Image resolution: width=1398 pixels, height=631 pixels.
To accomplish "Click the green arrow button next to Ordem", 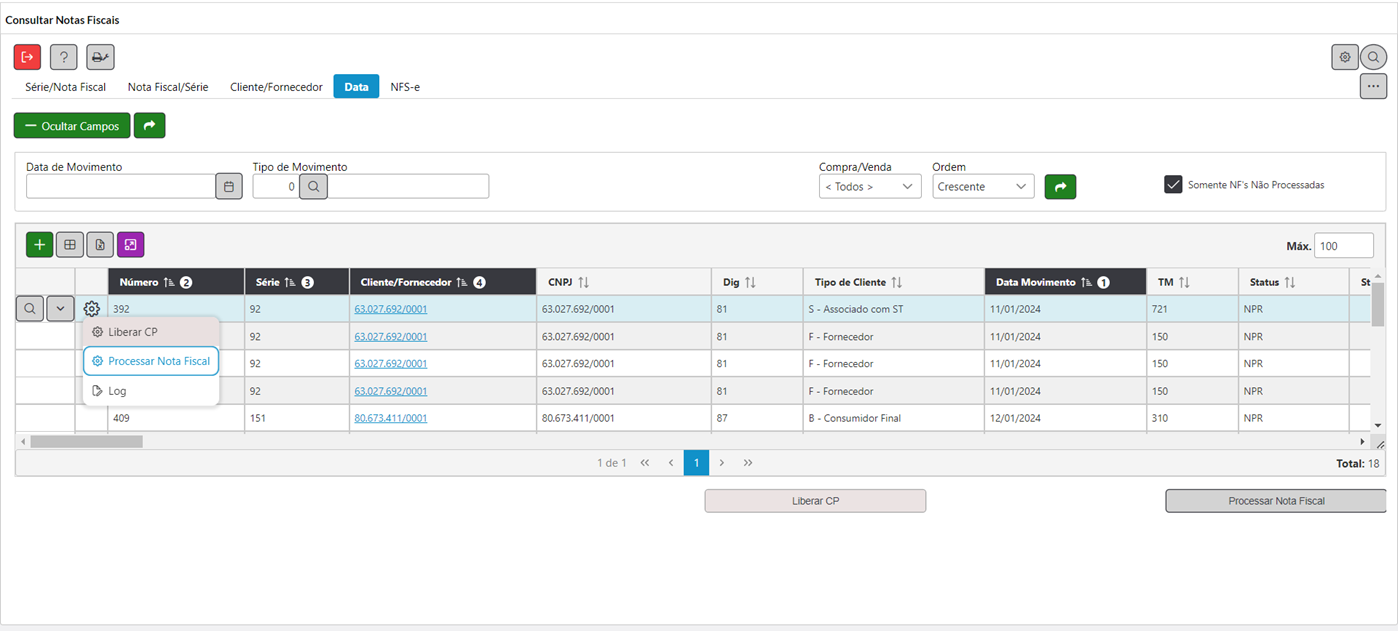I will [x=1060, y=186].
